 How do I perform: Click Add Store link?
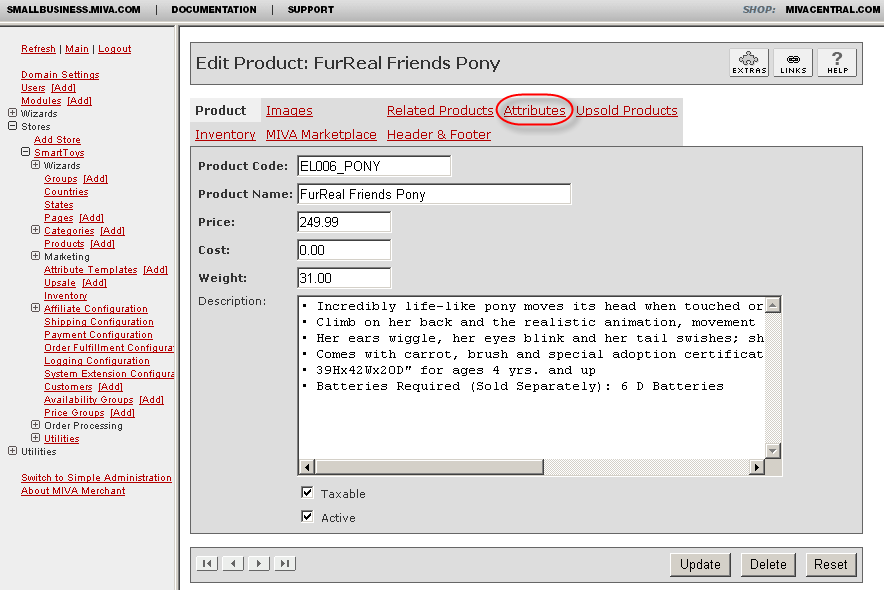[x=57, y=140]
